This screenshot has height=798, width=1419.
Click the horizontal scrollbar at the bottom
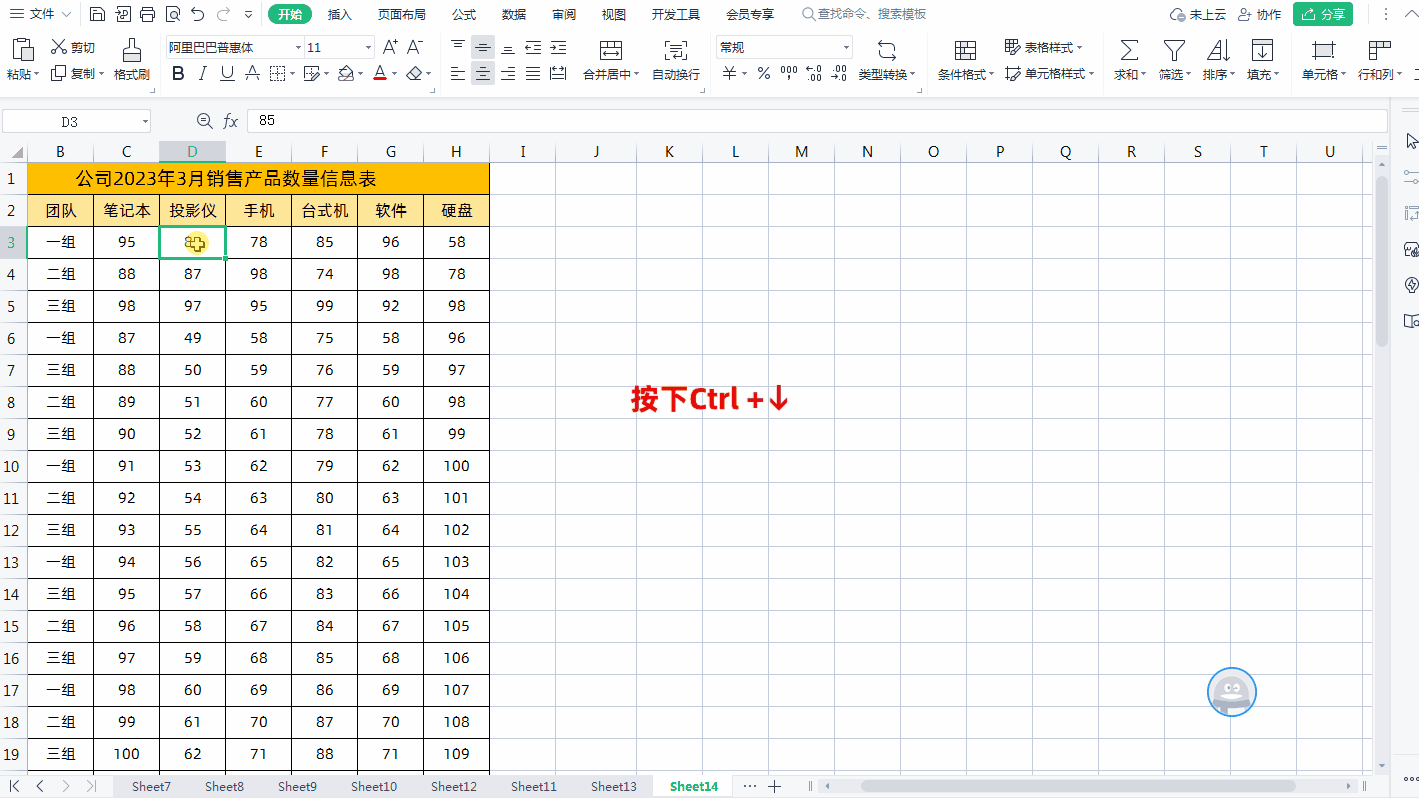(x=1077, y=787)
